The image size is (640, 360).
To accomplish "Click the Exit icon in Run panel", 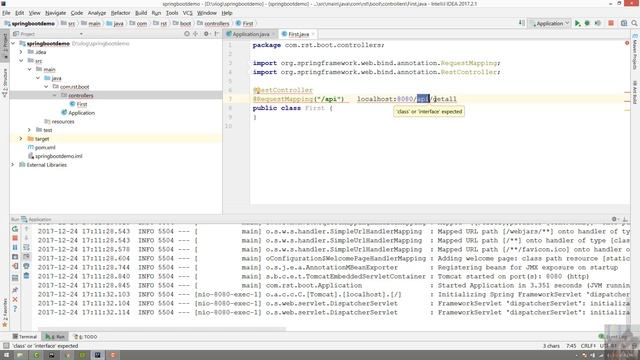I will 15,266.
